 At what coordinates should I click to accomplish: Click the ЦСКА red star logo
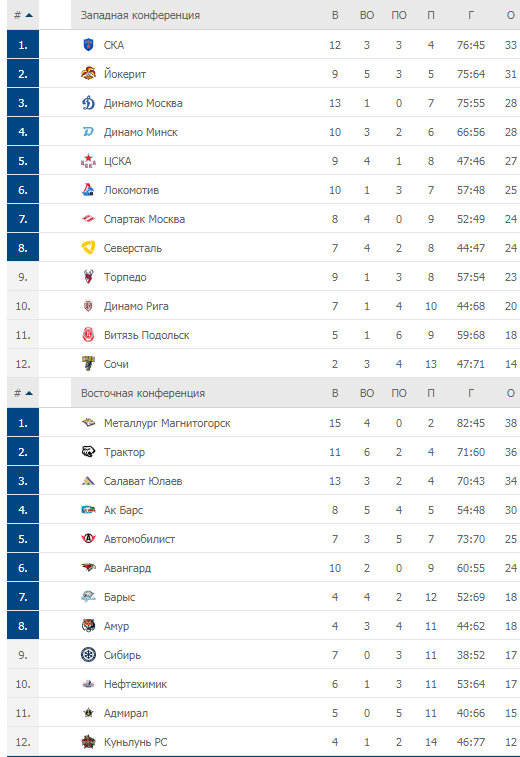tap(88, 161)
